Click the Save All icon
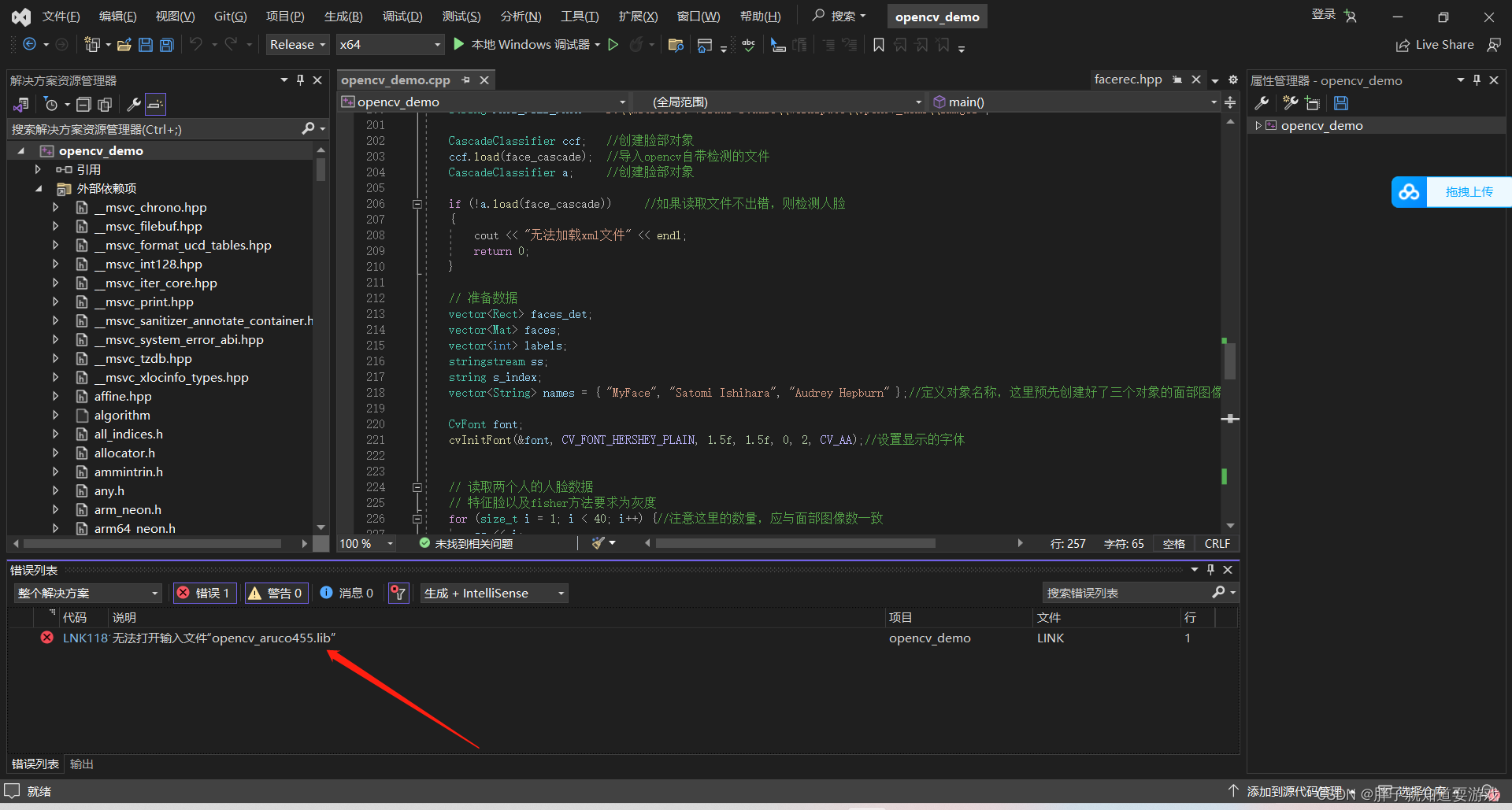The width and height of the screenshot is (1512, 810). 167,45
